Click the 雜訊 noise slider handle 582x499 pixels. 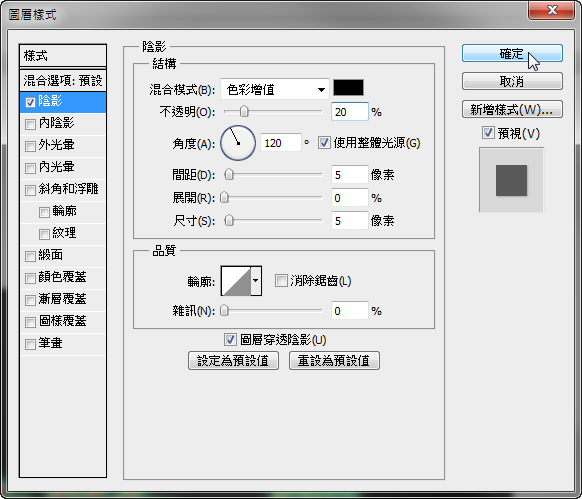(224, 310)
